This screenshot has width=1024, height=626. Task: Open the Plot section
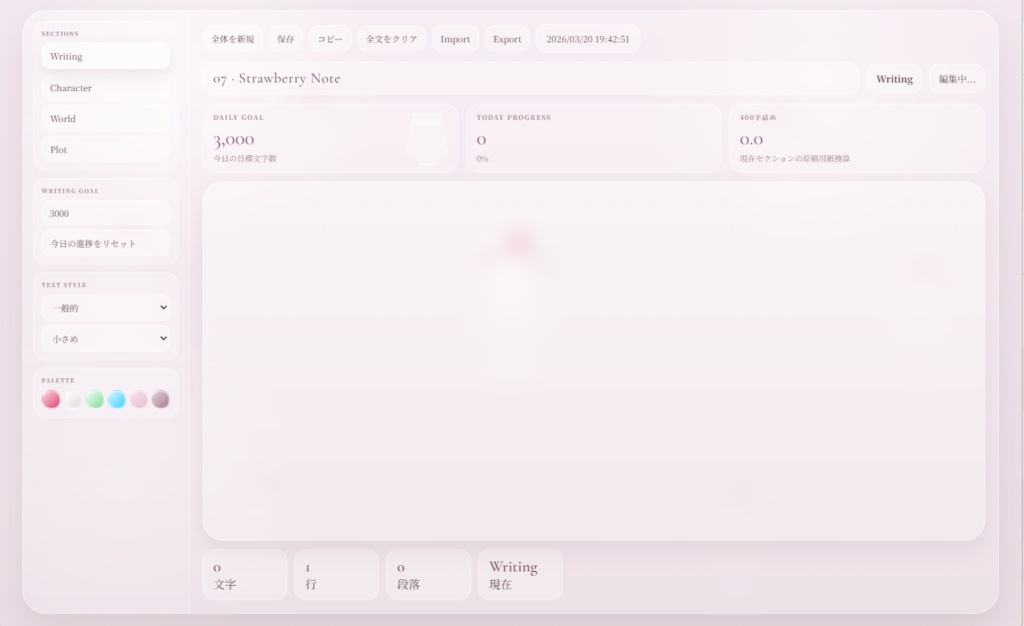(105, 149)
